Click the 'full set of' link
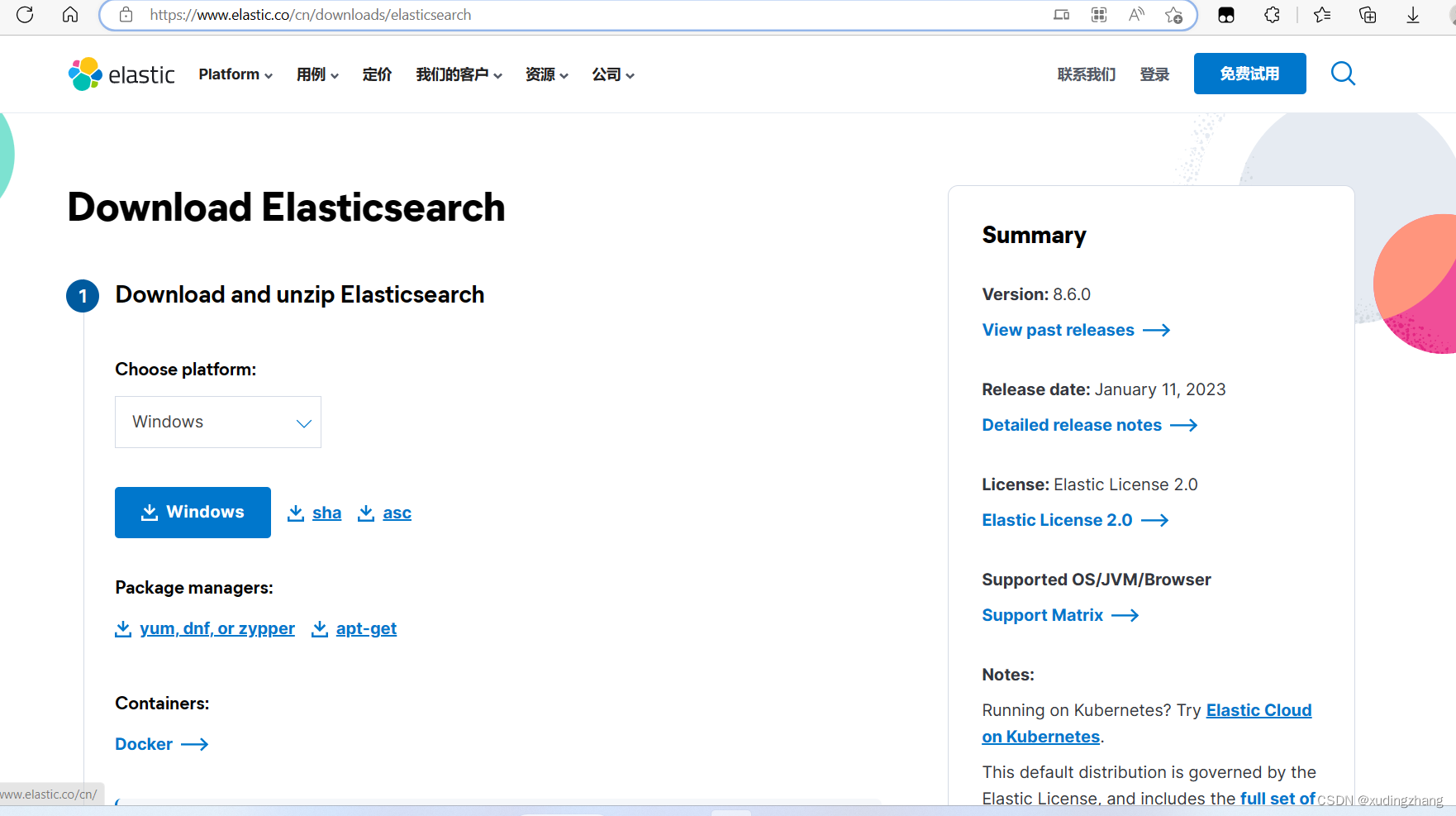This screenshot has width=1456, height=816. point(1278,799)
